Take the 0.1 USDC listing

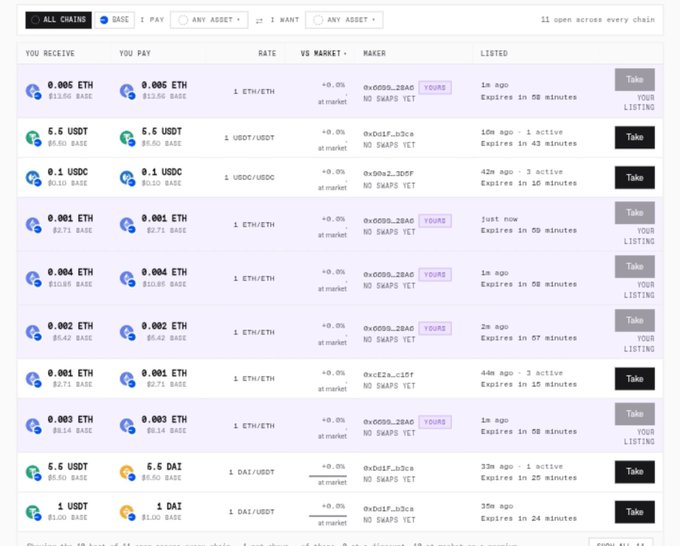tap(634, 177)
